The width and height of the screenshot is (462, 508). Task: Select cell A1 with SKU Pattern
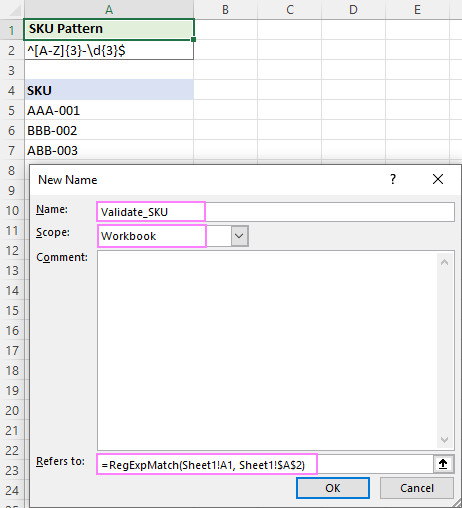(x=109, y=29)
